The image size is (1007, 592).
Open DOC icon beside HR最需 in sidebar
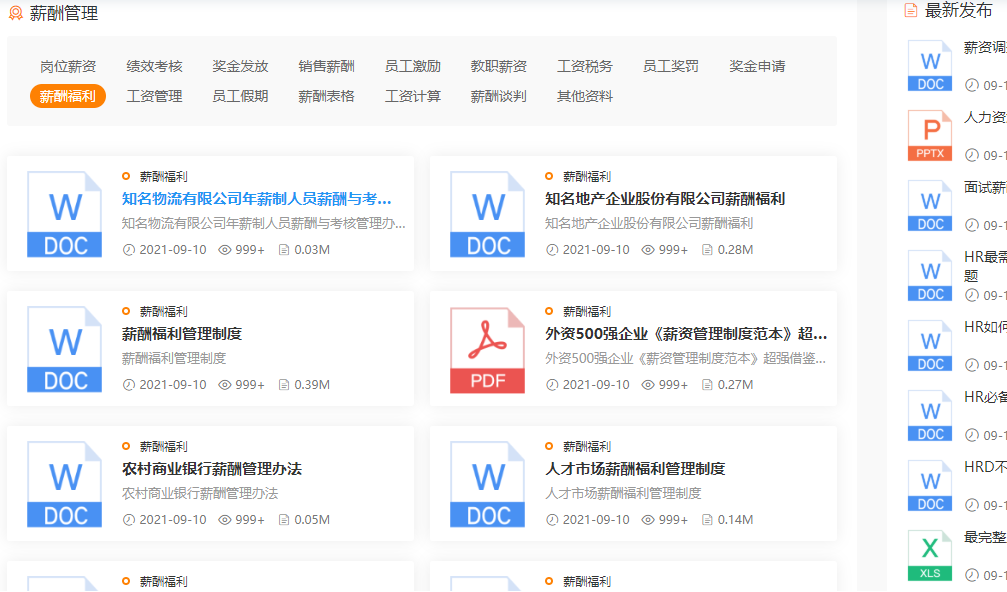click(930, 275)
